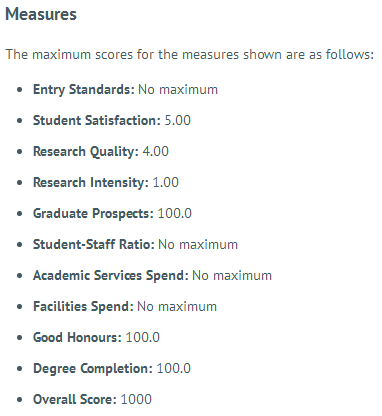Image resolution: width=382 pixels, height=416 pixels.
Task: Click the Research Quality label
Action: pyautogui.click(x=86, y=152)
